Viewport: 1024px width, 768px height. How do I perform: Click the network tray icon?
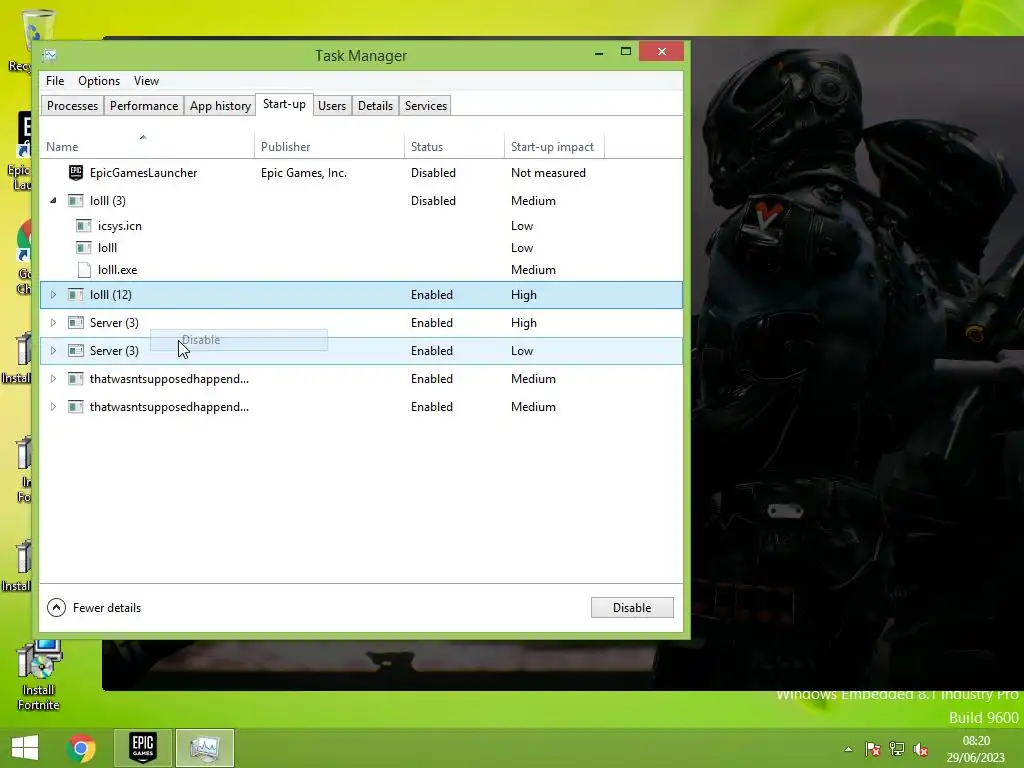coord(897,749)
